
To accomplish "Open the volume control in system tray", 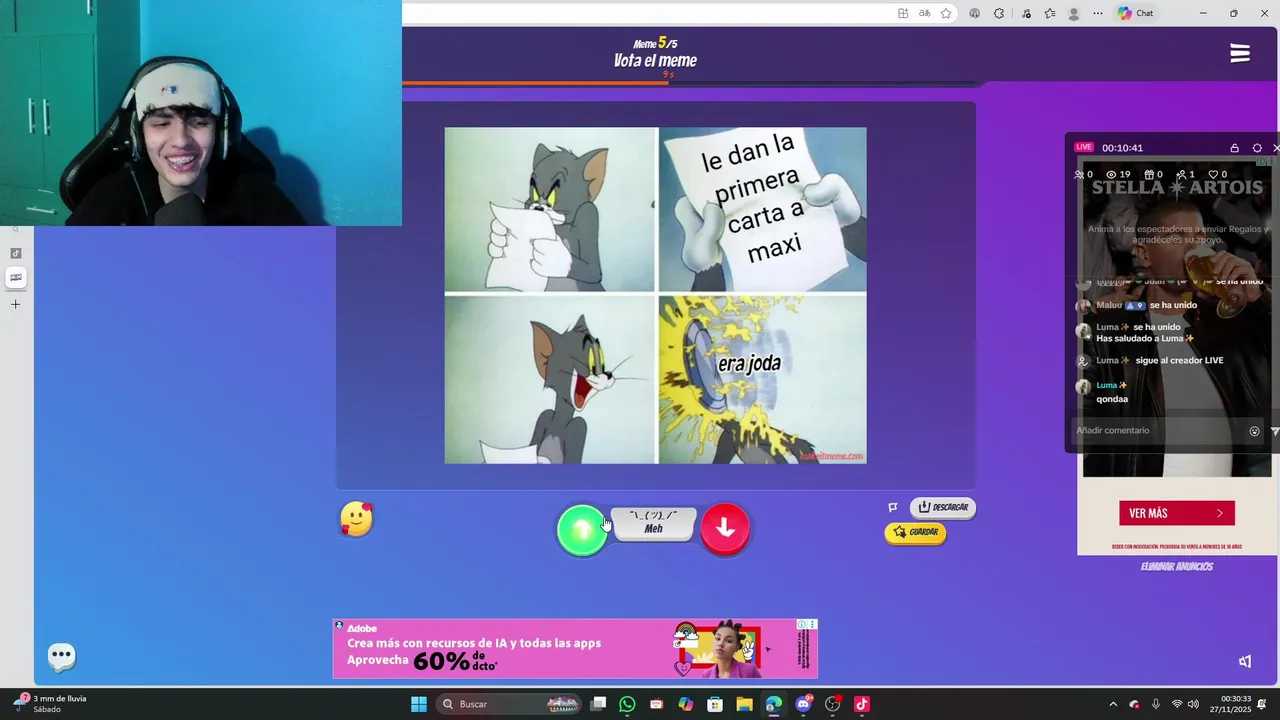I will (x=1193, y=704).
